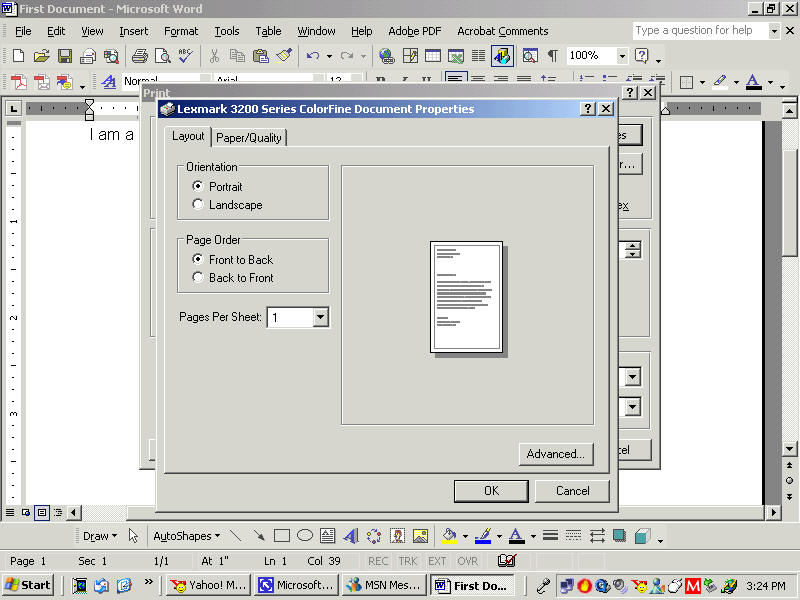Image resolution: width=800 pixels, height=600 pixels.
Task: Toggle Show/Hide paragraph marks icon
Action: click(553, 56)
